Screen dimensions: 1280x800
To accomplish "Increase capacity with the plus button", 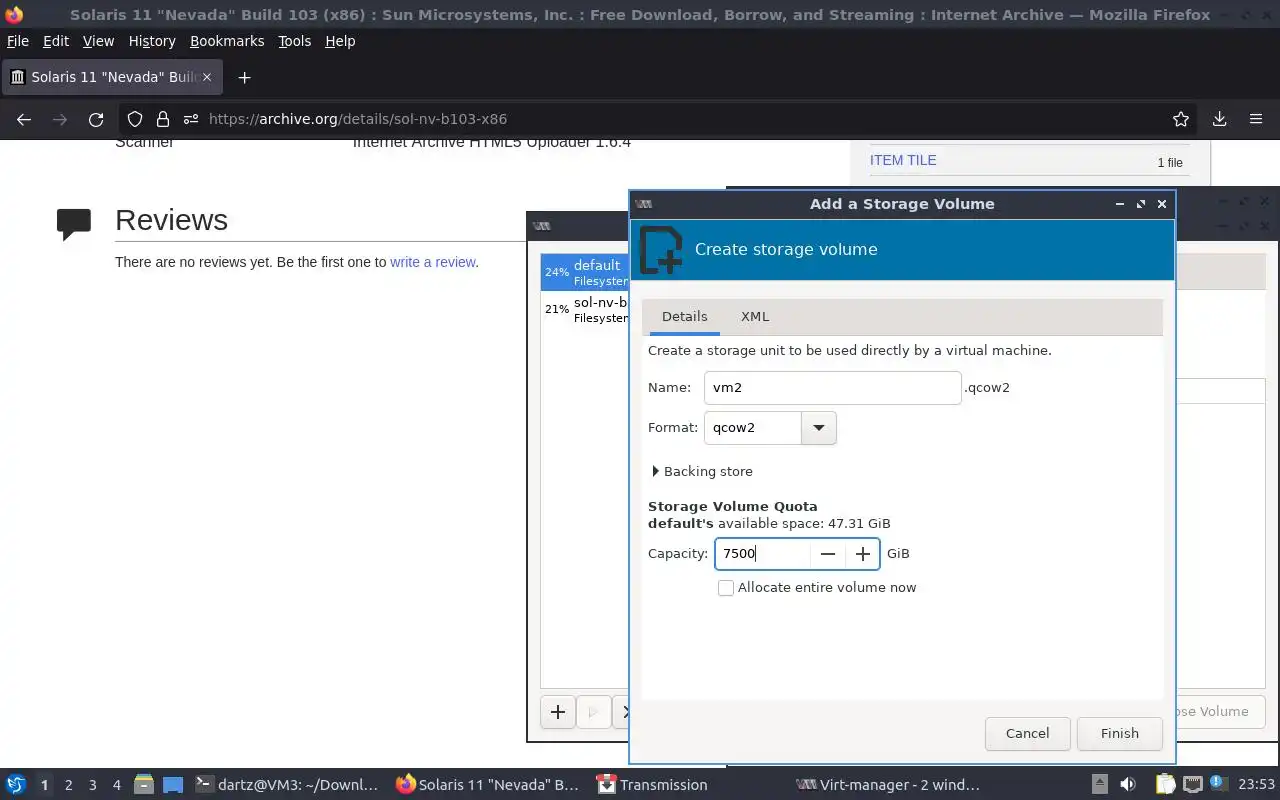I will [x=863, y=554].
